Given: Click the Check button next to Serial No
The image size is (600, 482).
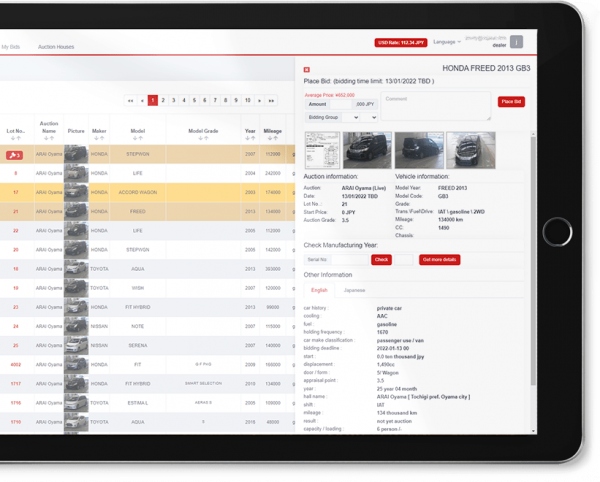Looking at the screenshot, I should 381,260.
